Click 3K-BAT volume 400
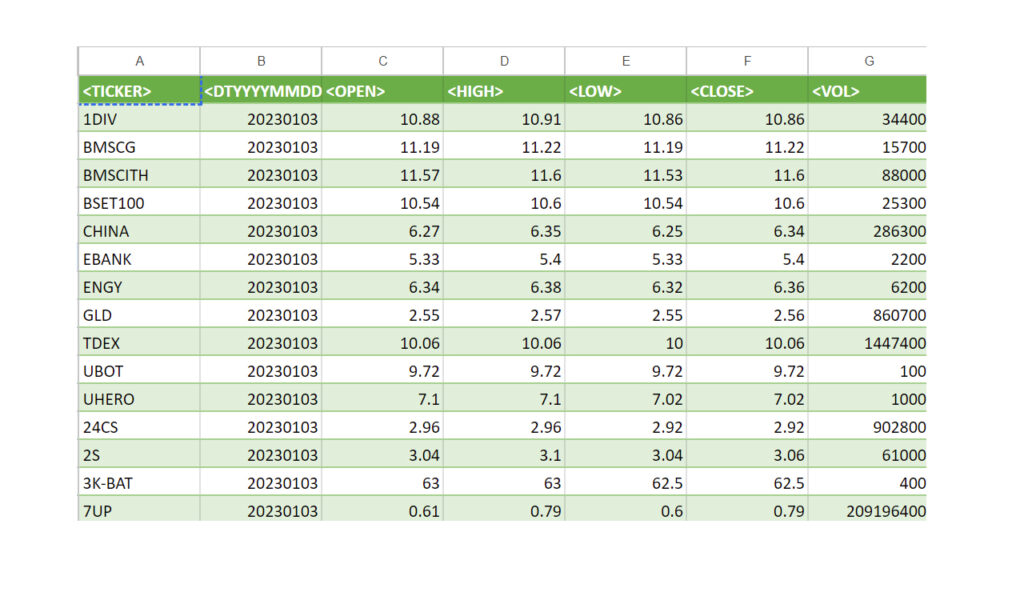Viewport: 1024px width, 600px height. [x=867, y=484]
